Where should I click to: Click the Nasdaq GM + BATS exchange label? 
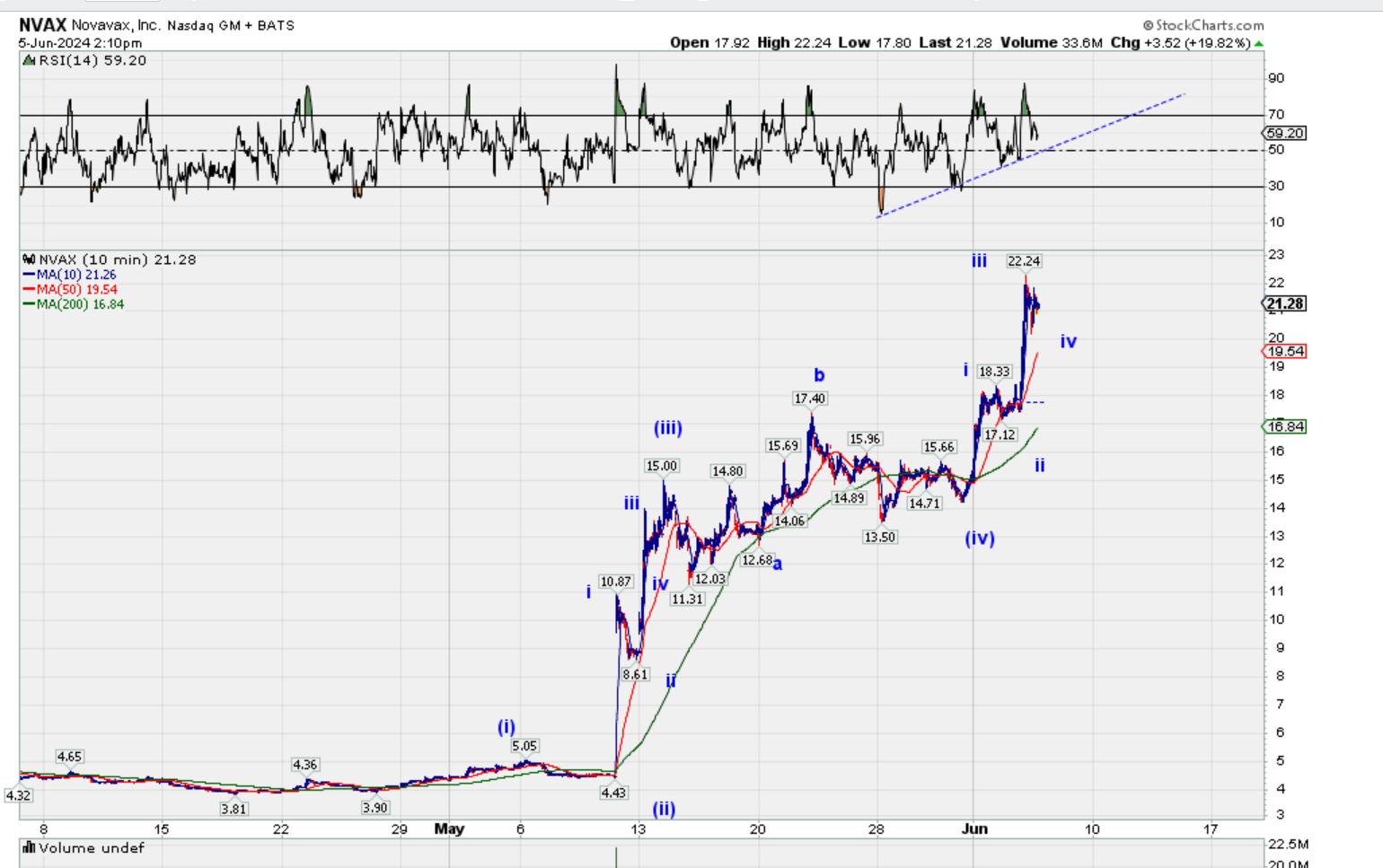[231, 25]
